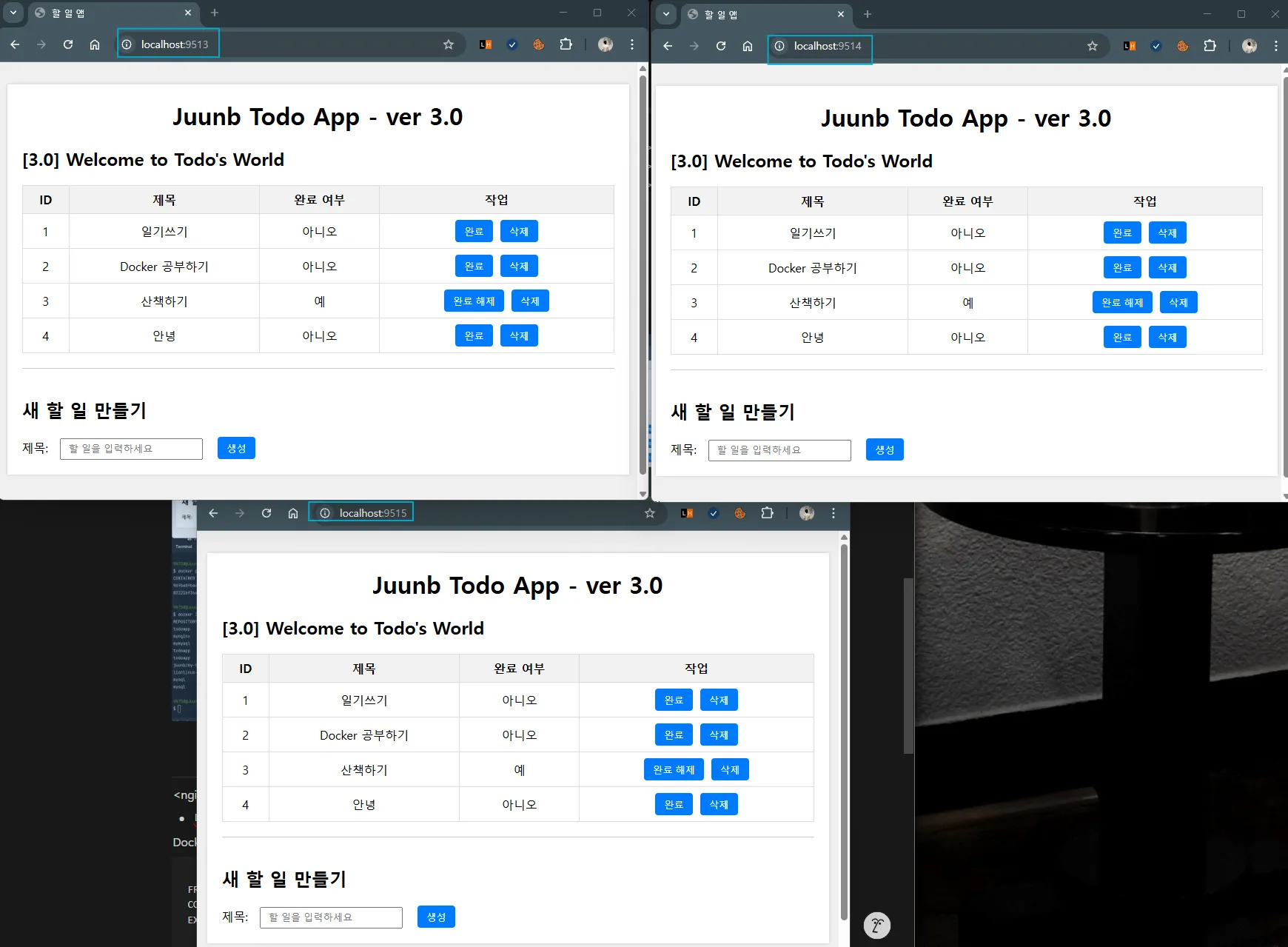Click the round floating icon beside localhost:9515 window
Screen dimensions: 1288x947
877,925
